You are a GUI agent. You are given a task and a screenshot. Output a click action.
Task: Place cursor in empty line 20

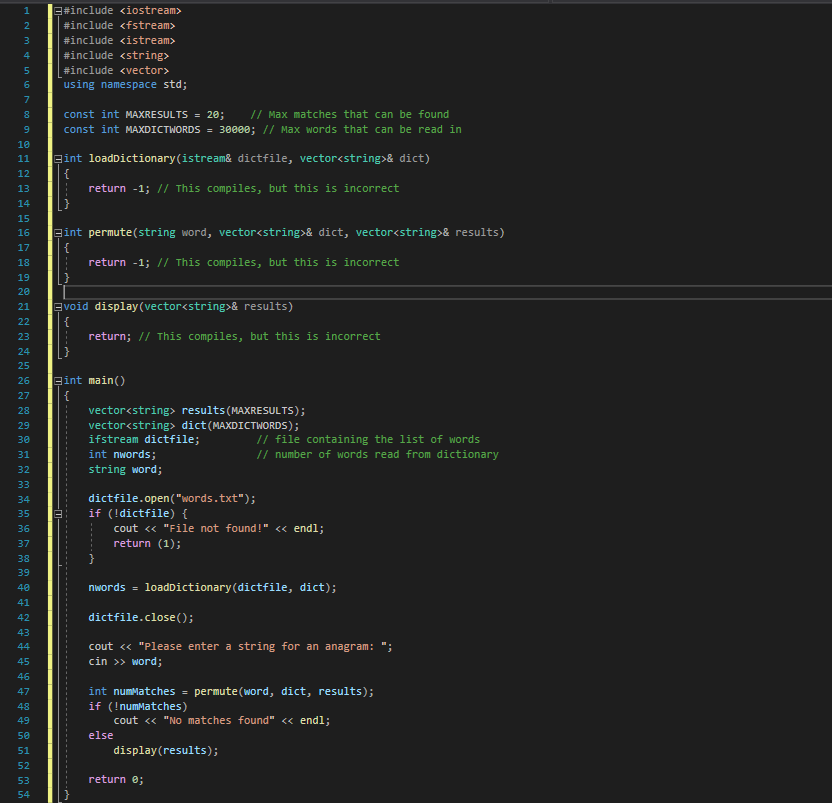pyautogui.click(x=447, y=292)
